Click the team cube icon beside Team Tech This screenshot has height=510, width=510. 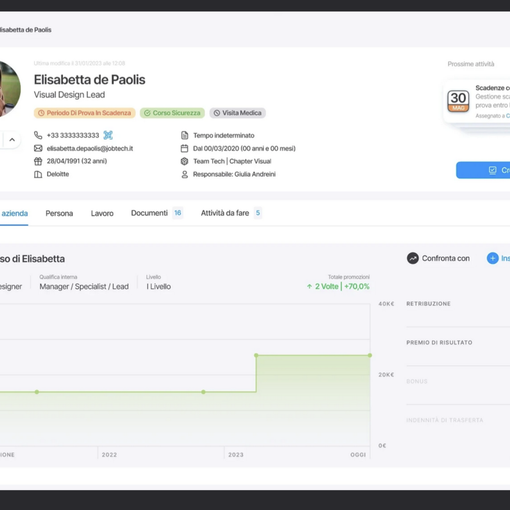(184, 161)
